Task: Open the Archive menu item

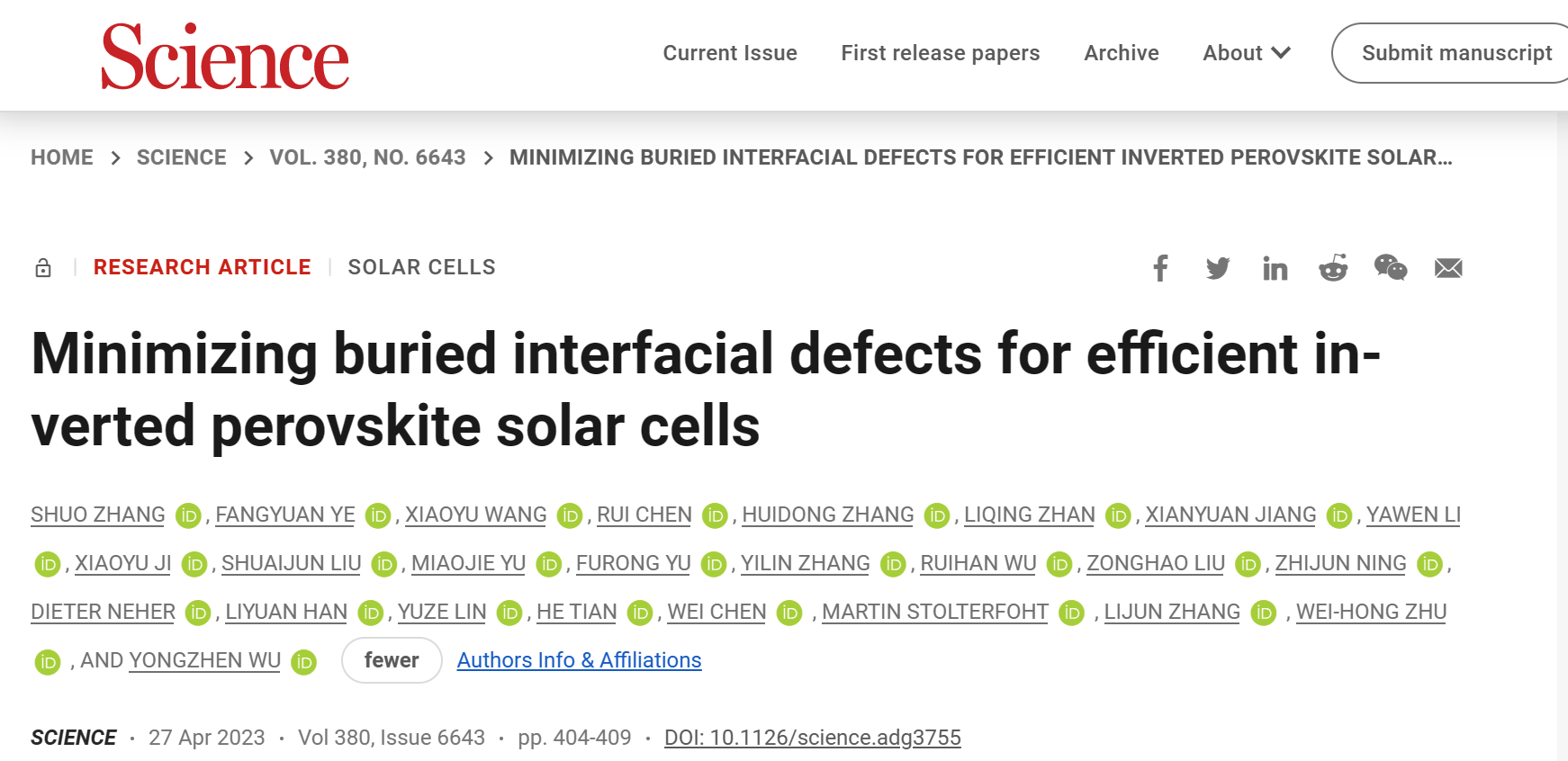Action: [x=1121, y=53]
